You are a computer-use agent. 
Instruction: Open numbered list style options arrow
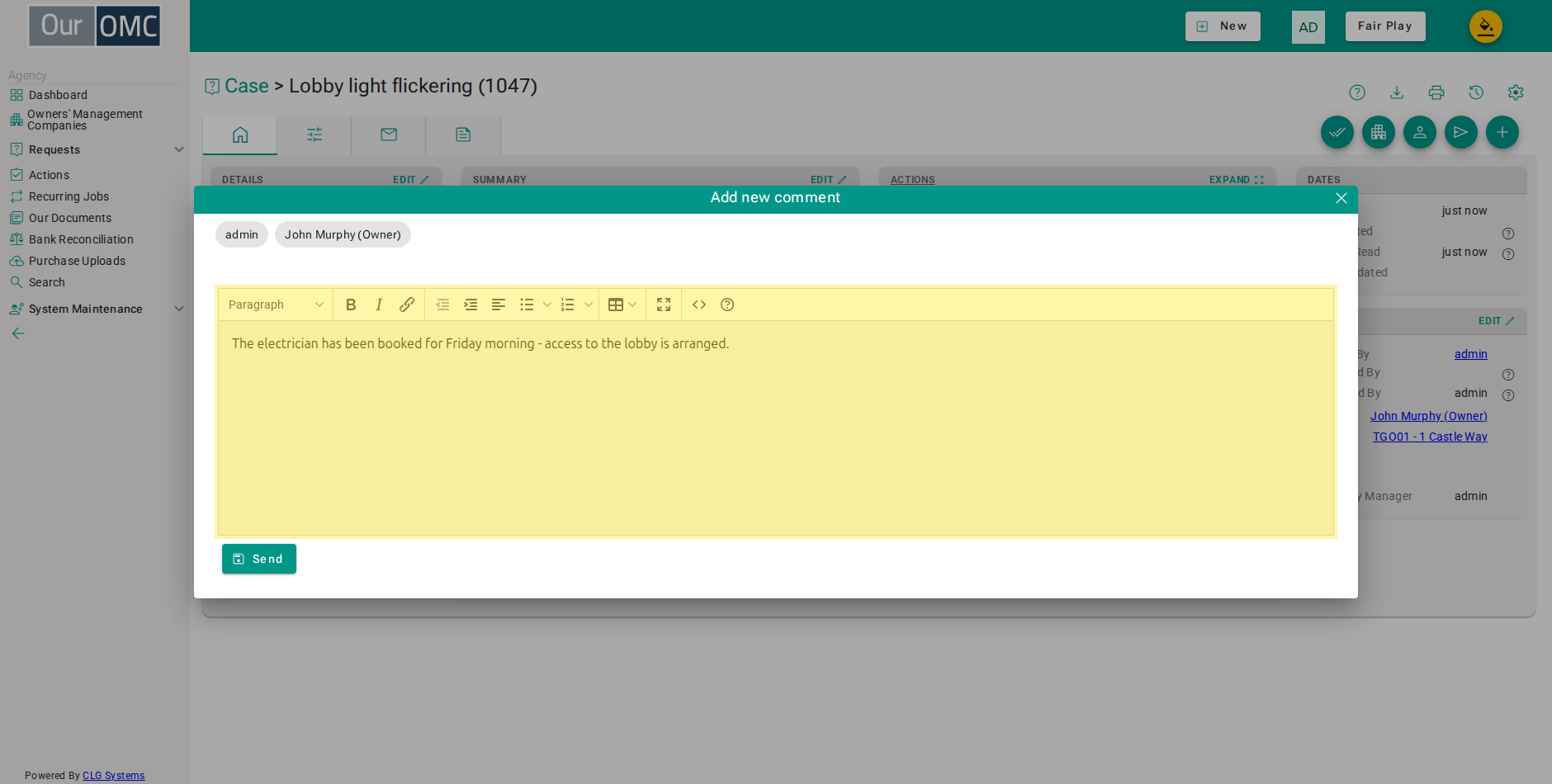pyautogui.click(x=589, y=305)
